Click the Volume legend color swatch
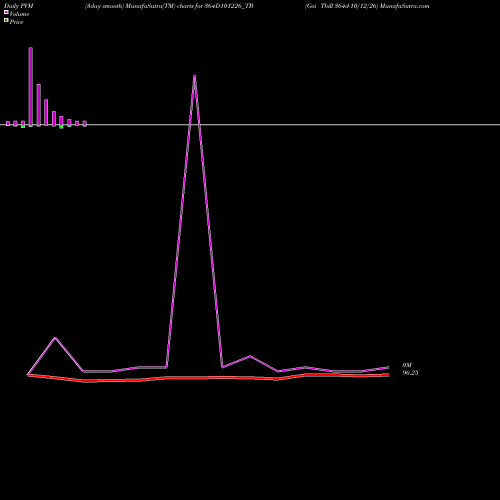This screenshot has height=500, width=500. 6,12
